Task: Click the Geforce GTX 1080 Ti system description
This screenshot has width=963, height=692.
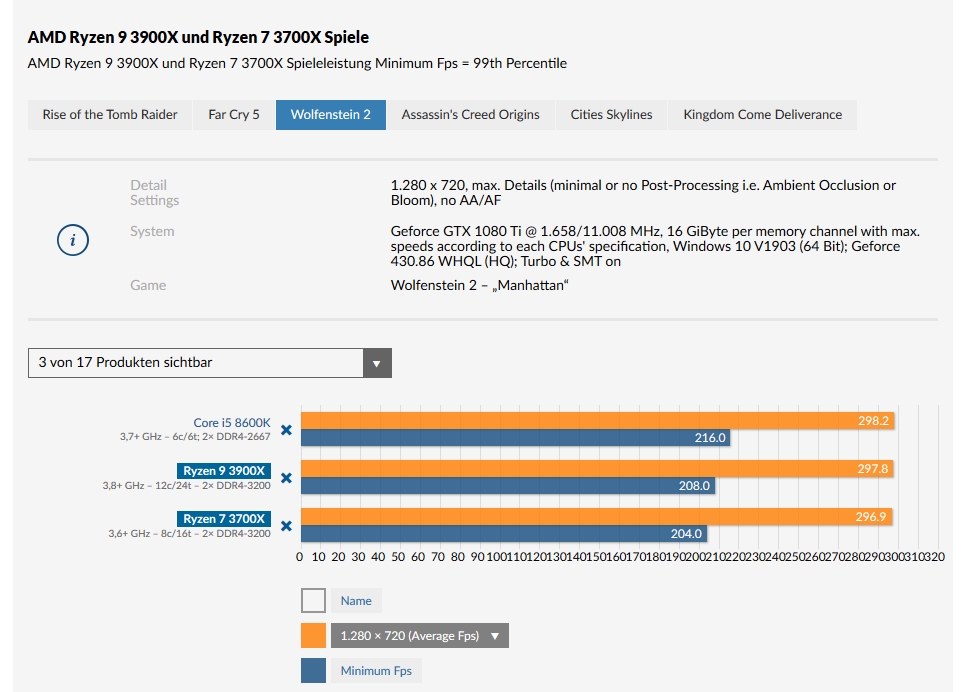Action: (655, 246)
